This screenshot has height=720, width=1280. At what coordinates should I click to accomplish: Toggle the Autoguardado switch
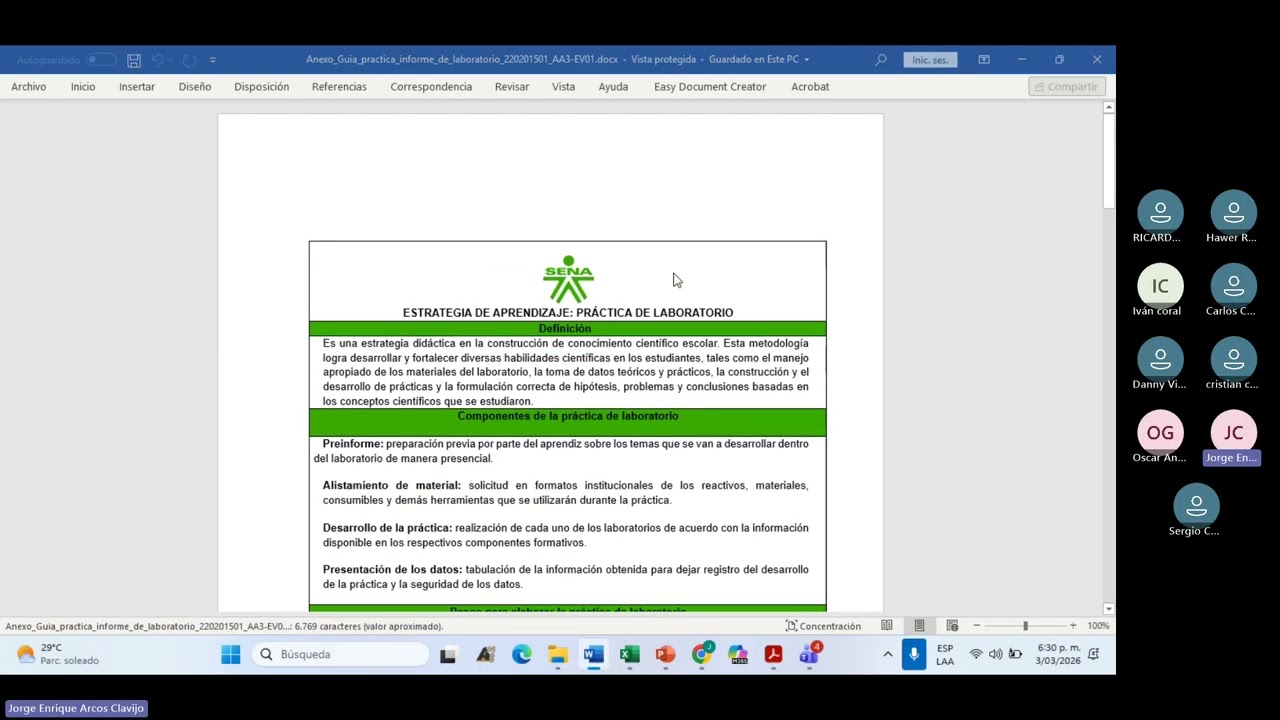100,60
